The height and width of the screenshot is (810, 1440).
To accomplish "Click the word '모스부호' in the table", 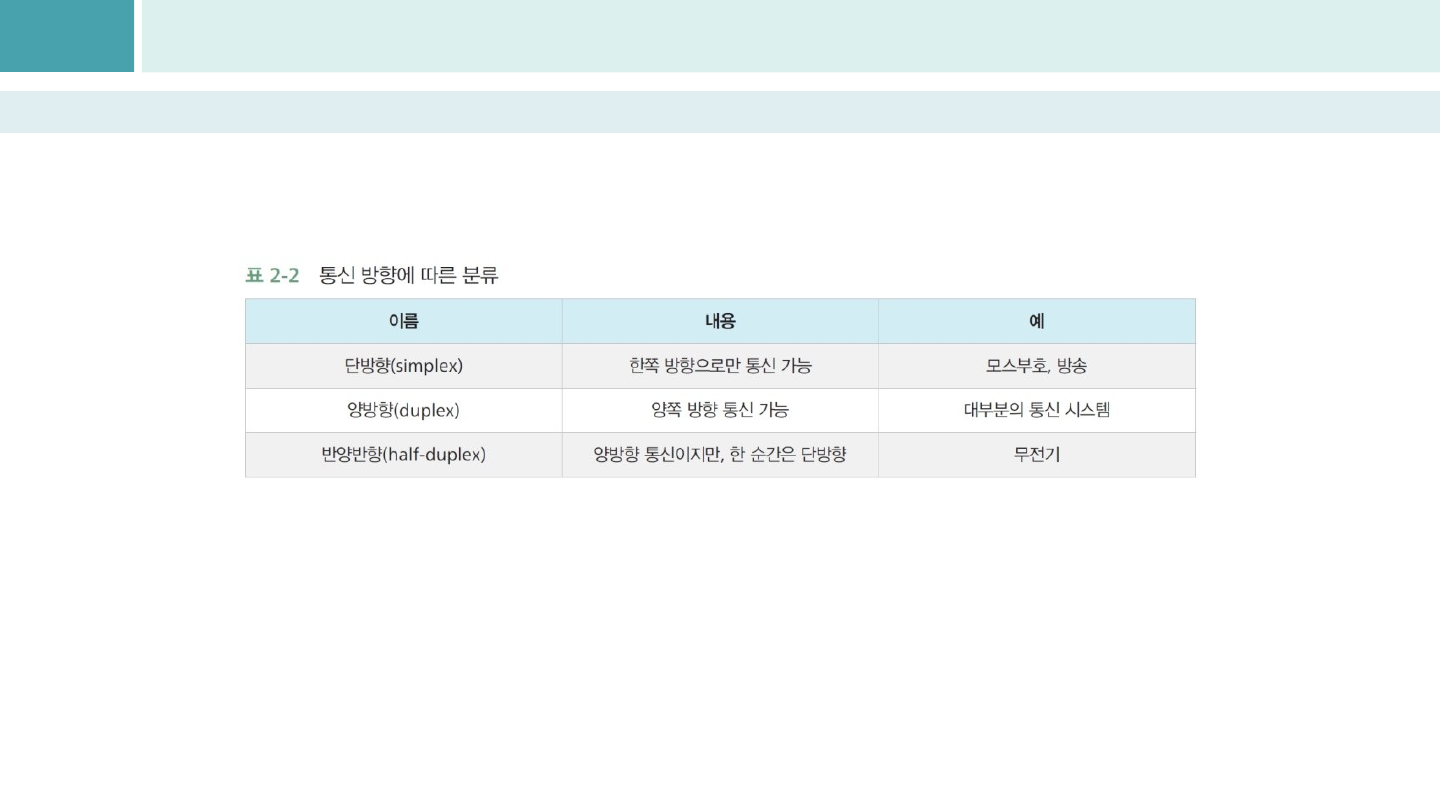I will [1015, 366].
